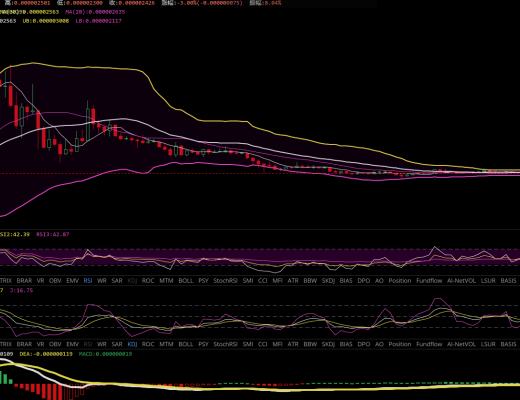520x400 pixels.
Task: Choose VR in the row beneath the KDJ chart
Action: [40, 344]
